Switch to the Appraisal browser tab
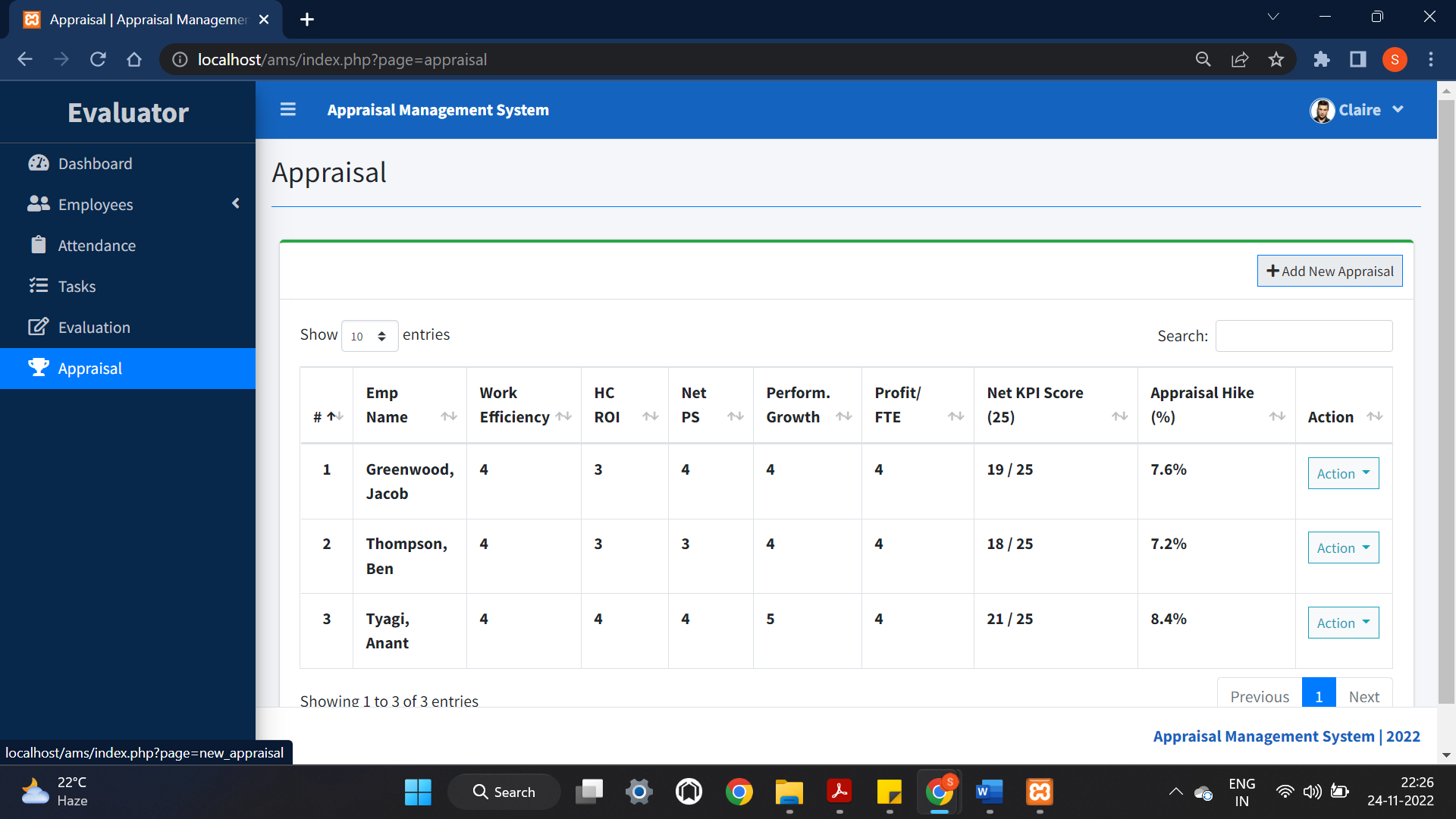Screen dimensions: 1456x819 pos(136,19)
